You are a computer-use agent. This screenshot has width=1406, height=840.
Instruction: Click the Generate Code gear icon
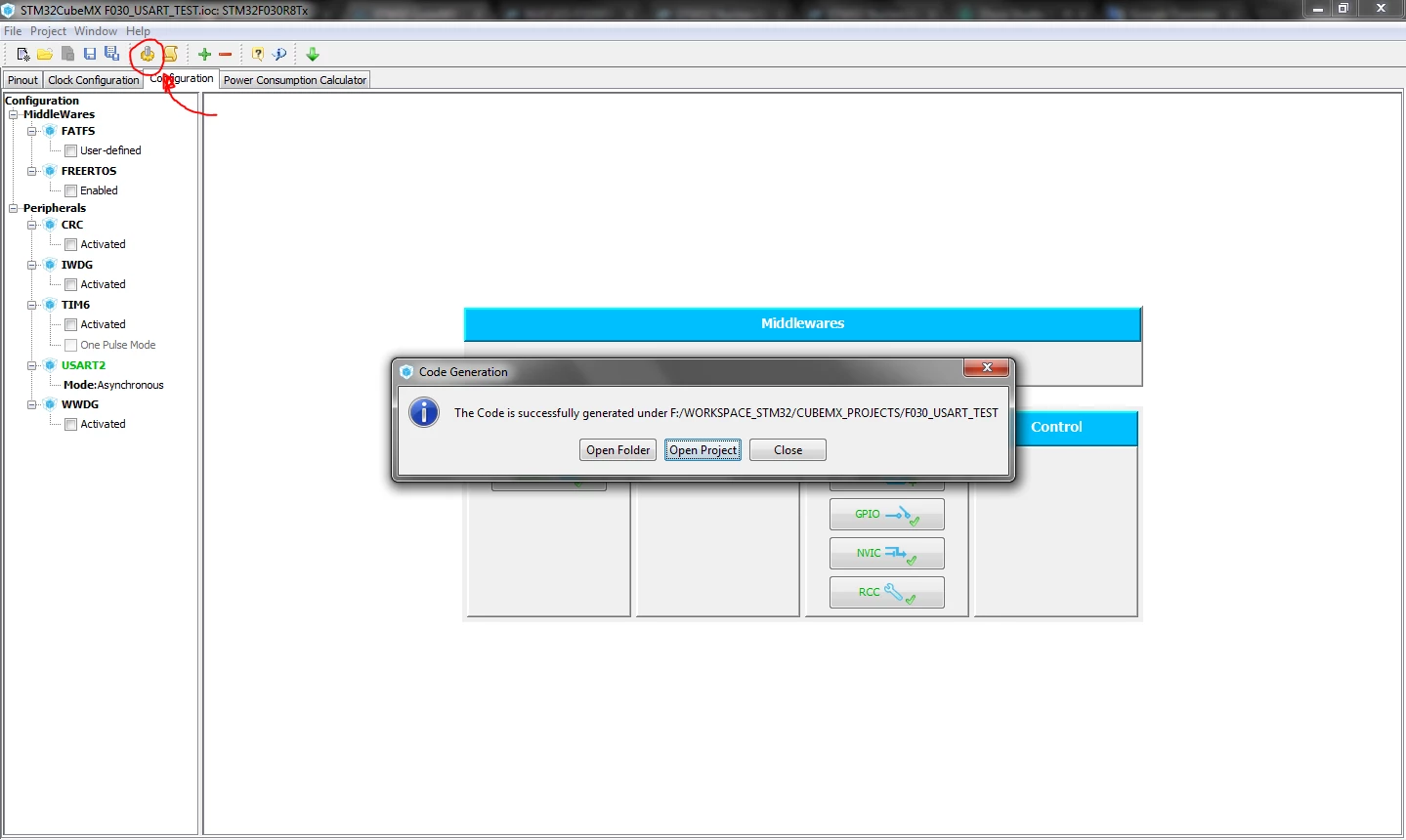[148, 54]
